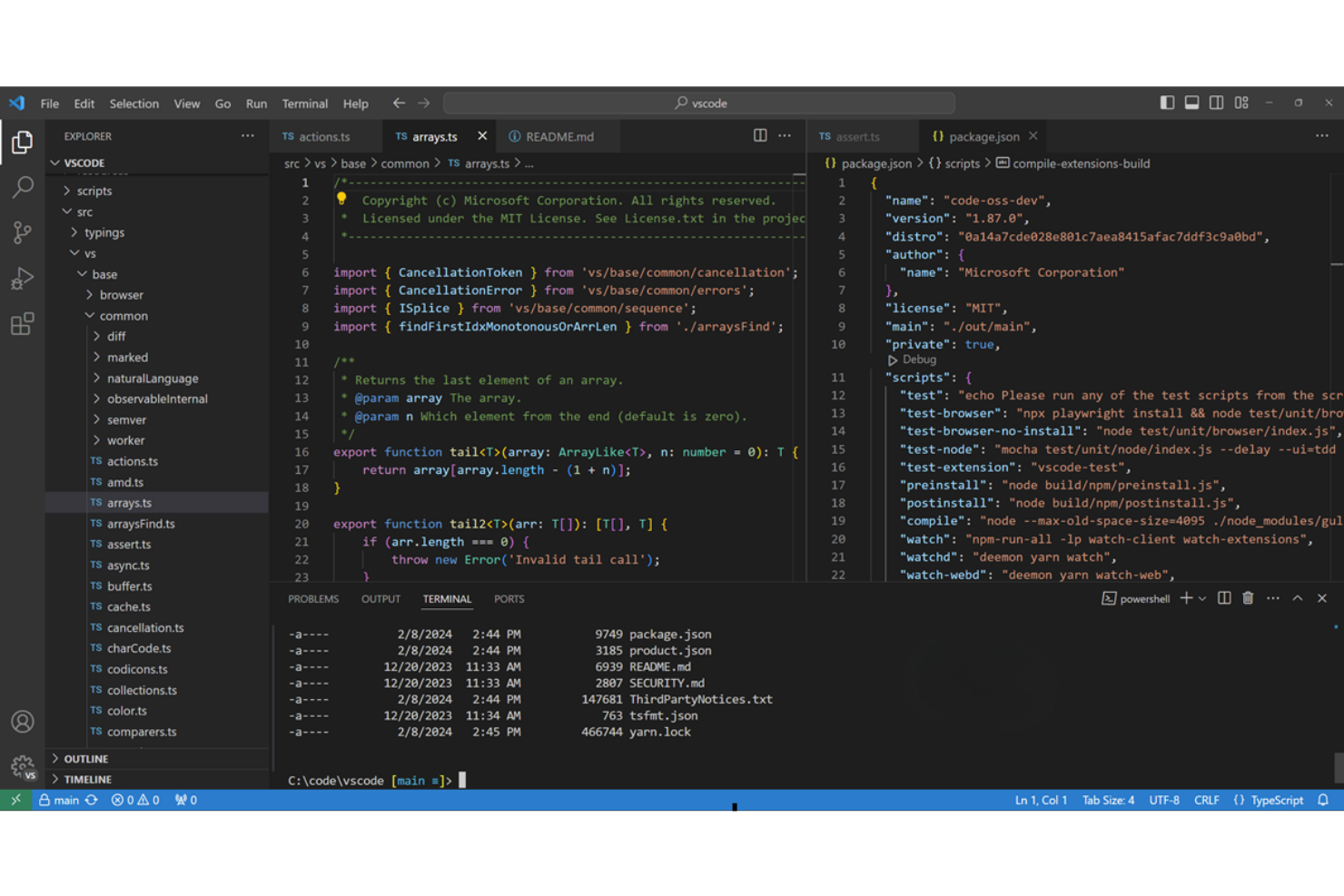Screen dimensions: 1344x896
Task: Create a new terminal with the plus icon
Action: [x=1184, y=598]
